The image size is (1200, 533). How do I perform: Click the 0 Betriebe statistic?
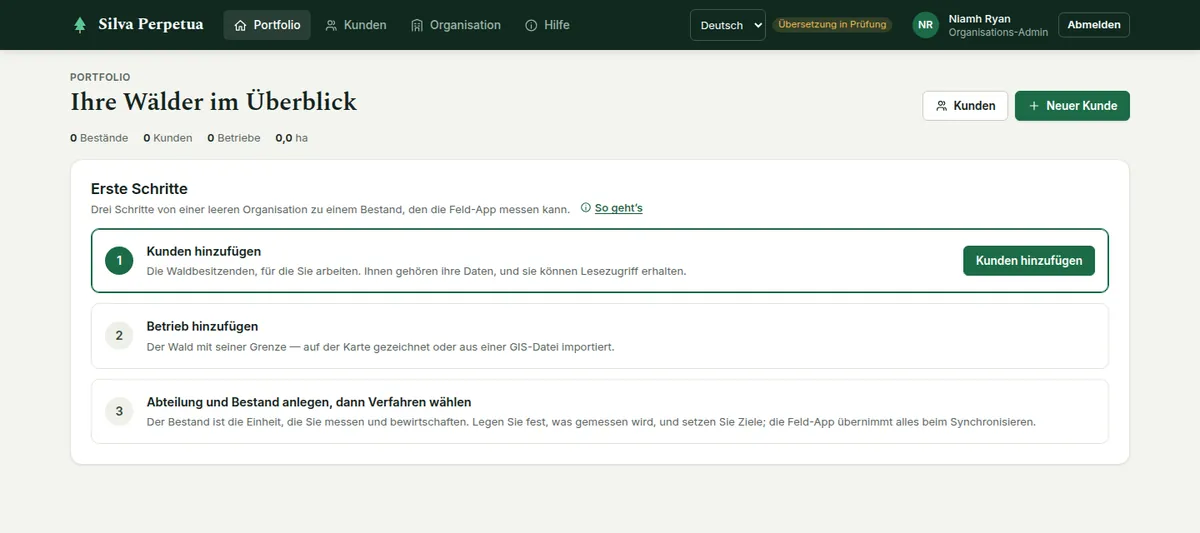(234, 138)
